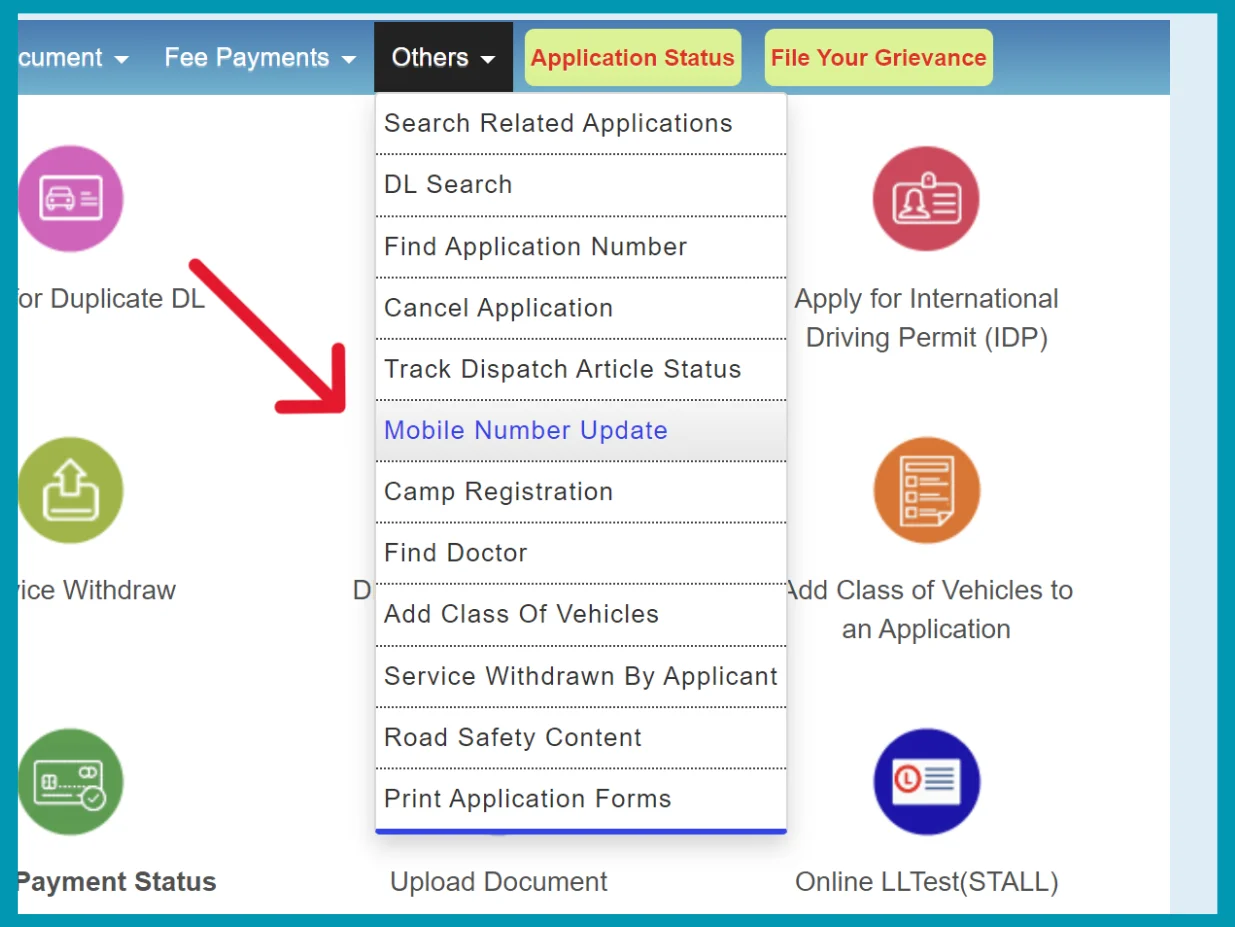
Task: Click the green Service Withdraw upload icon
Action: [70, 490]
